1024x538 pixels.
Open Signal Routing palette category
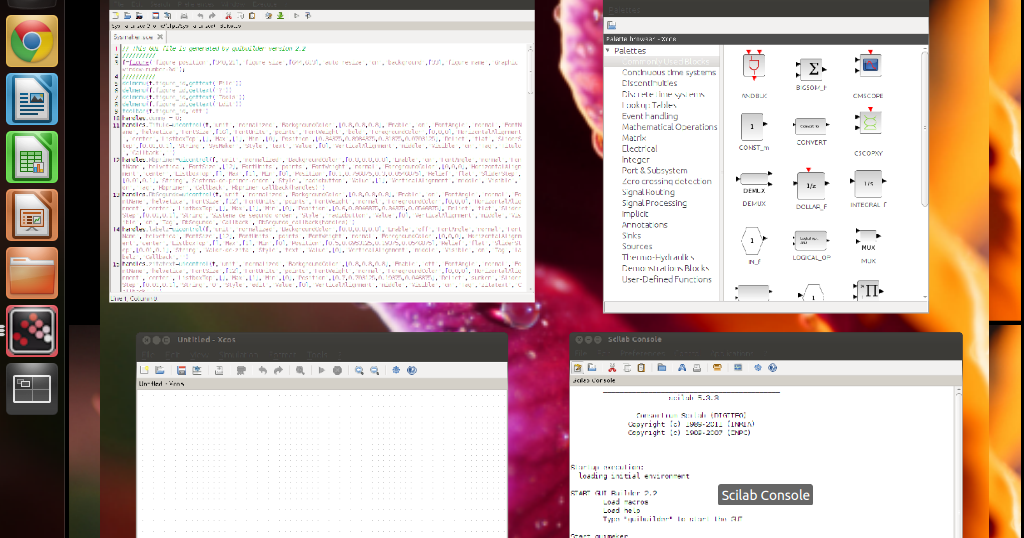coord(648,192)
